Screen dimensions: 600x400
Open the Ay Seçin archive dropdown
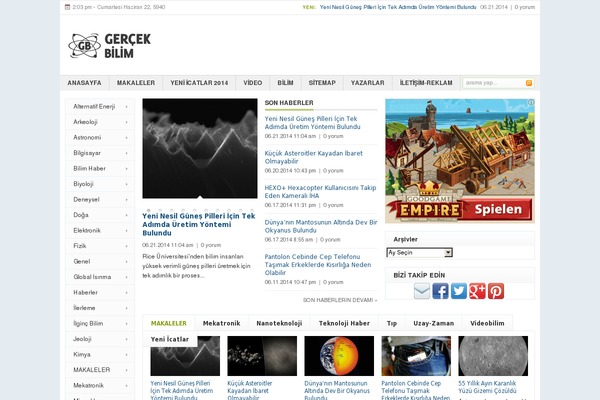tap(420, 253)
